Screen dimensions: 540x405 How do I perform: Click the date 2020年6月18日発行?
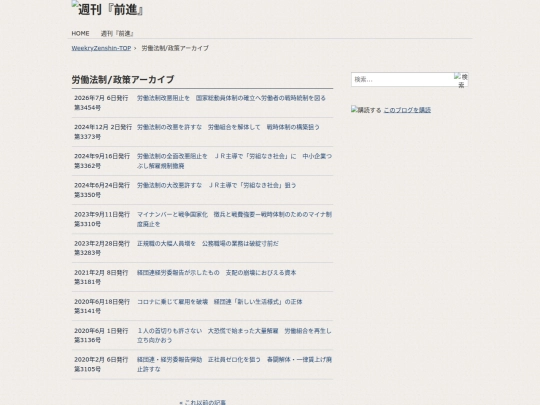point(102,302)
